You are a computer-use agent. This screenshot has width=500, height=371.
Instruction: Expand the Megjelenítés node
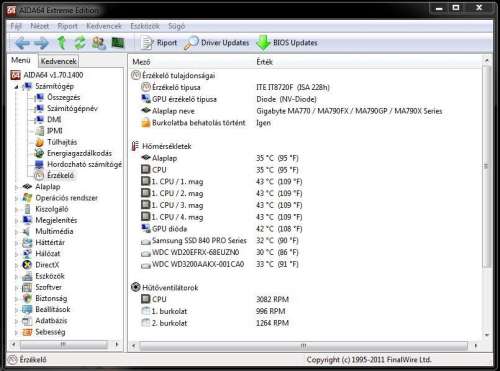pyautogui.click(x=16, y=221)
